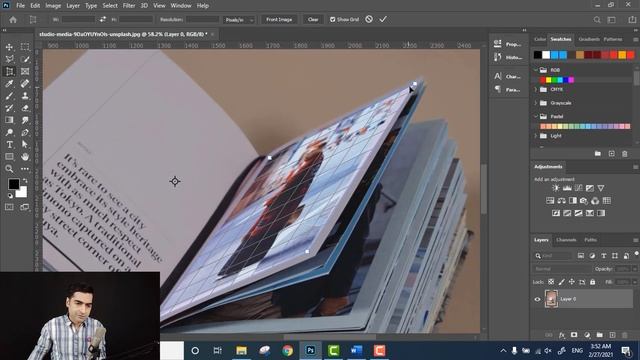Swap foreground and background colors

24,180
